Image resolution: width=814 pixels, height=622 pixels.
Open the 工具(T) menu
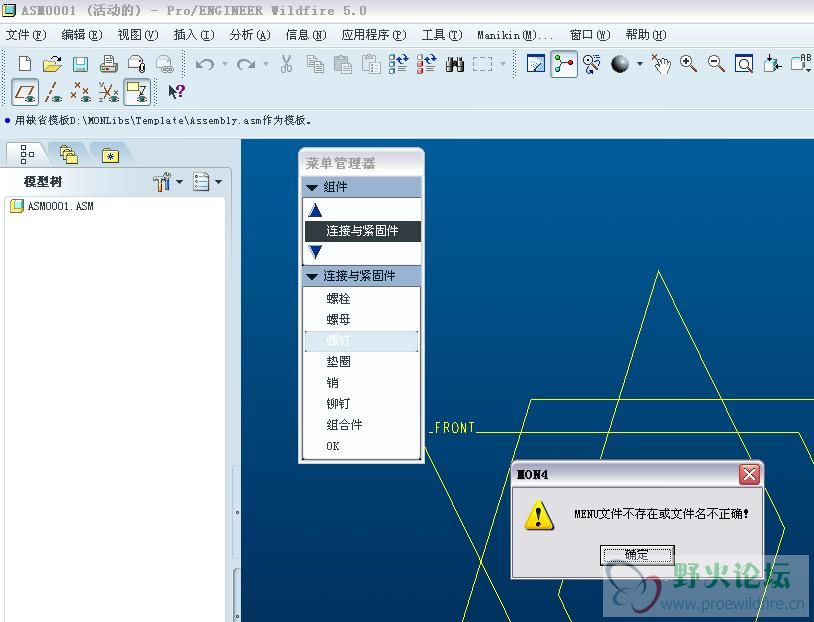click(442, 35)
